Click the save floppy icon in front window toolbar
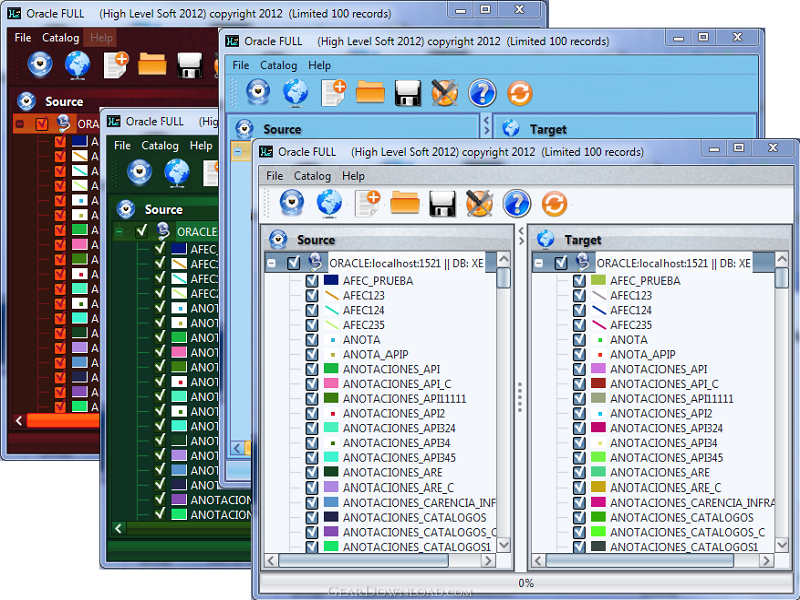This screenshot has height=600, width=800. pos(442,204)
